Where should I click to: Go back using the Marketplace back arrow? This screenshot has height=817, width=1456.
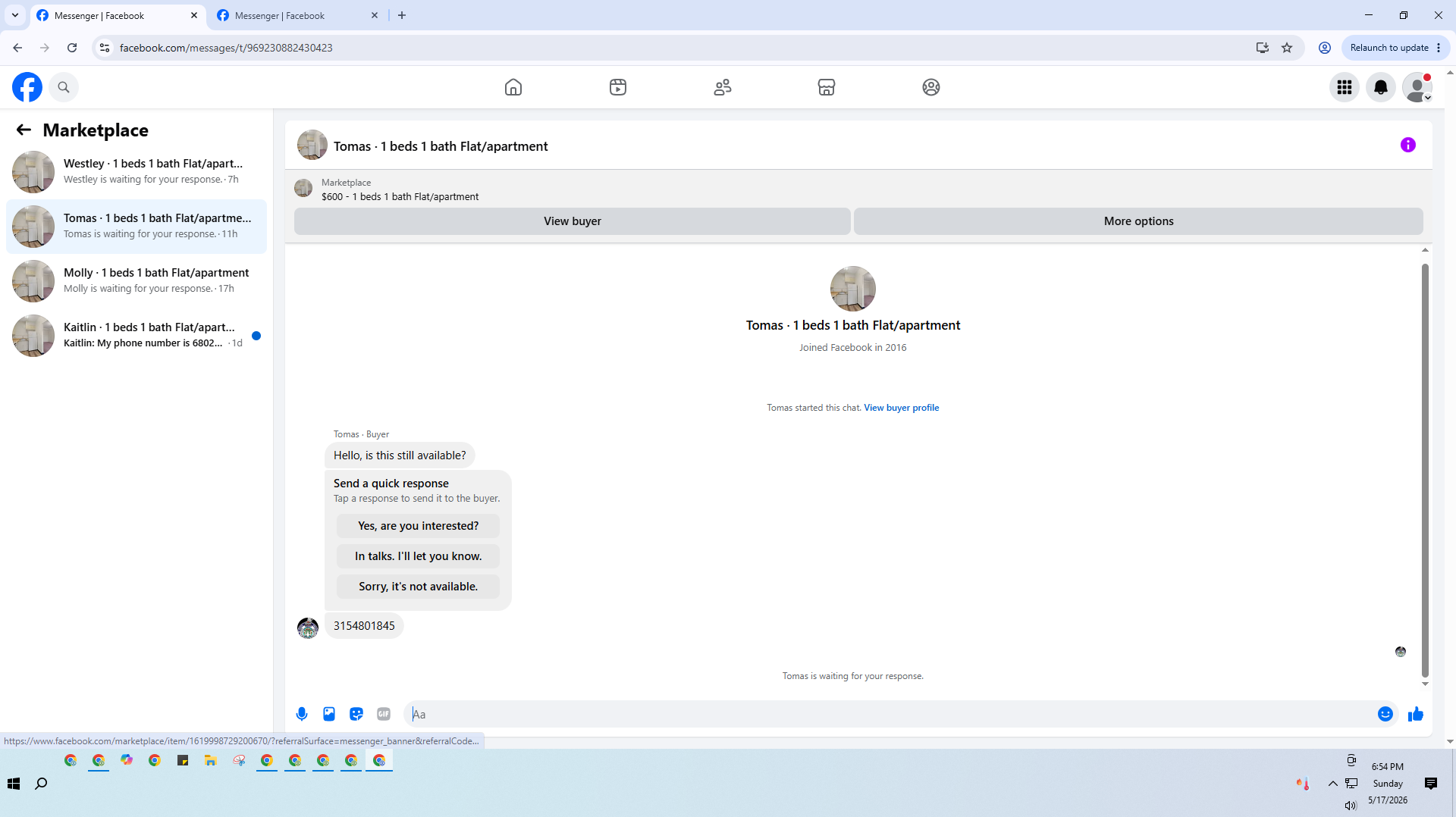coord(24,130)
